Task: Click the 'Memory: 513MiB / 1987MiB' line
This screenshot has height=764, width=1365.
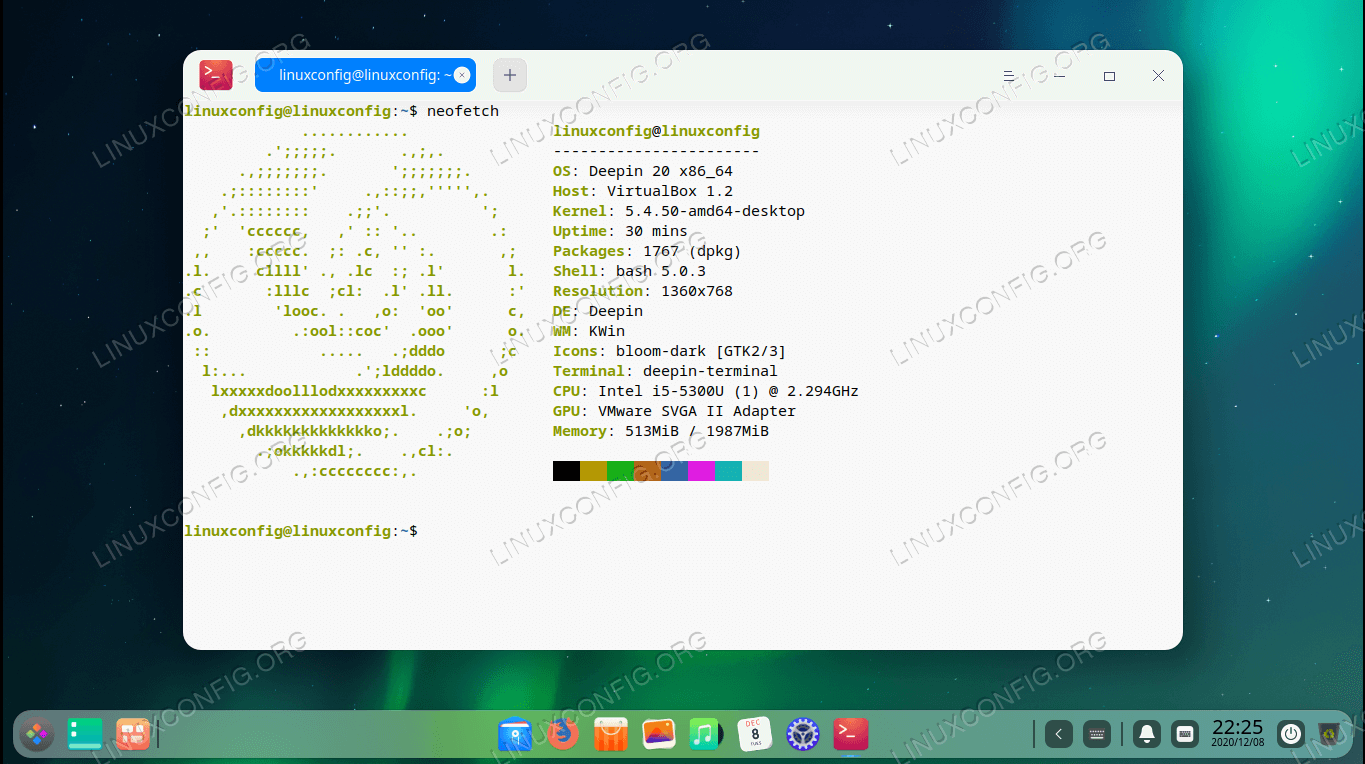Action: (661, 431)
